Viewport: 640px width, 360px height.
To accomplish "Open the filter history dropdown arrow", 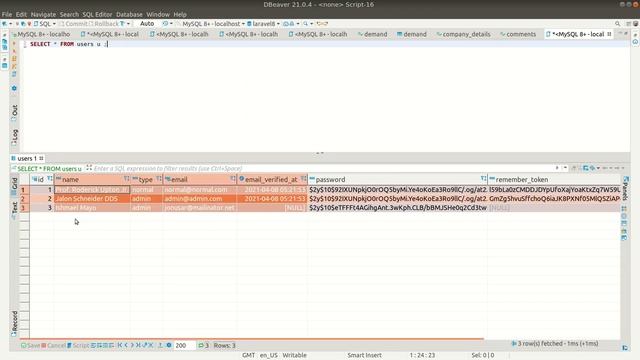I will coord(565,168).
